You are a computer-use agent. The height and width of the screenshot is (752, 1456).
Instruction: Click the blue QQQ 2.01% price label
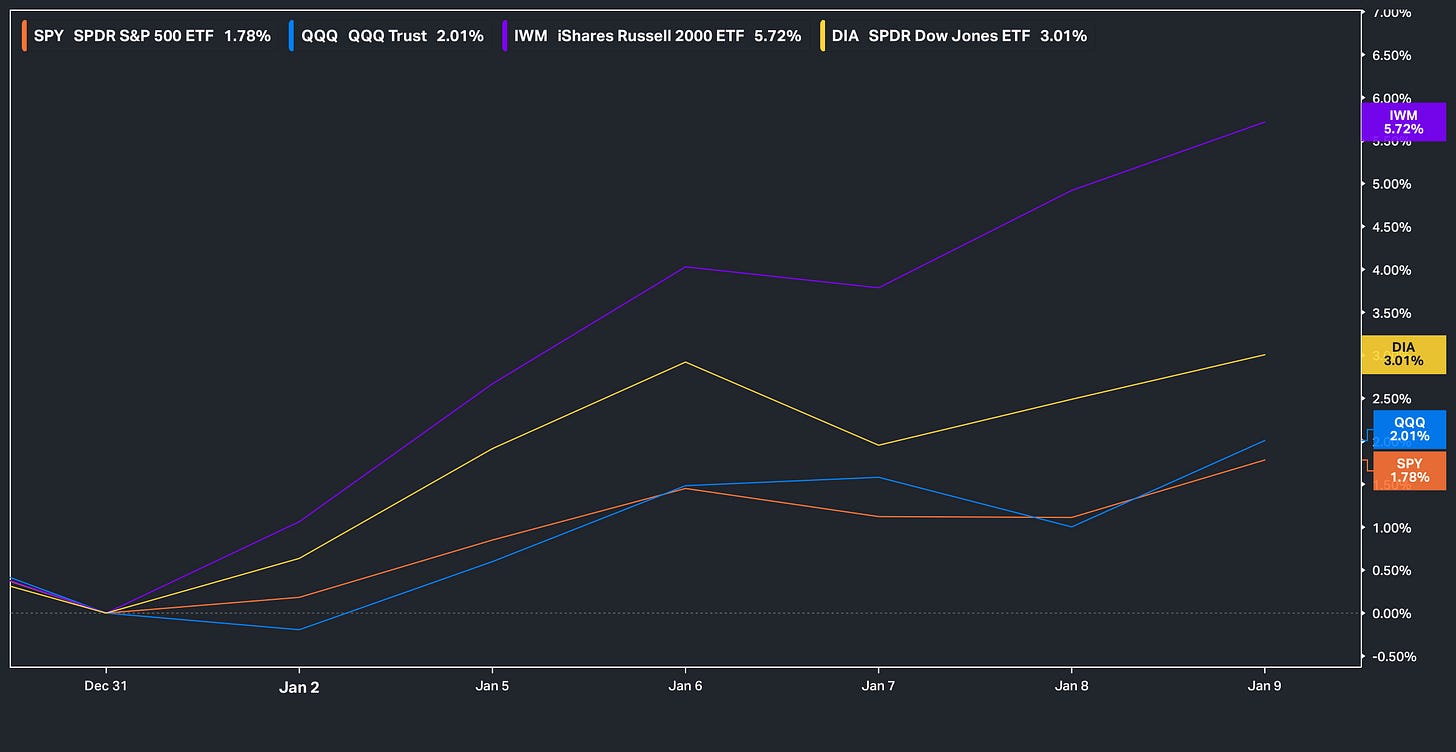(1409, 429)
